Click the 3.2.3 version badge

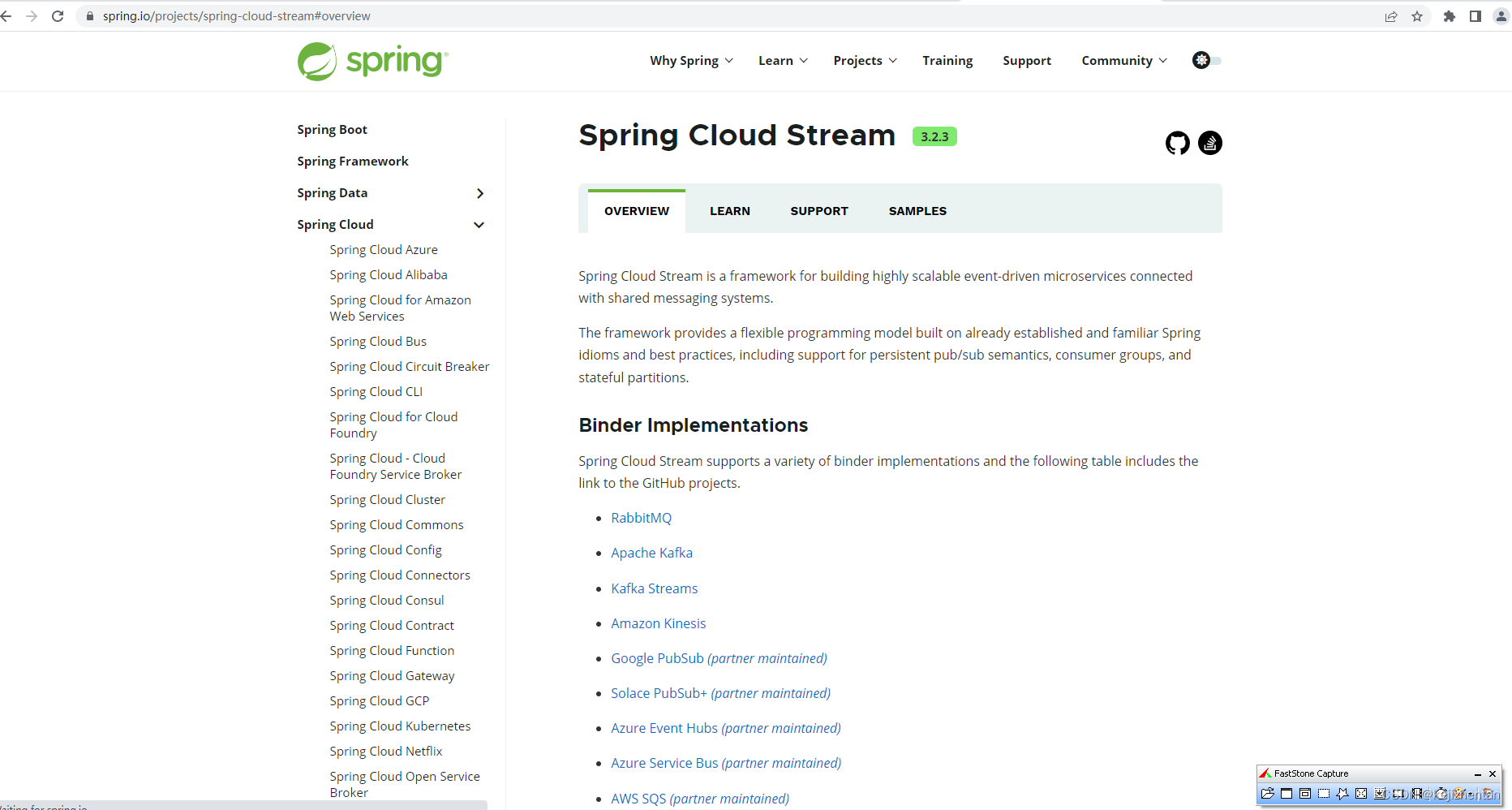(x=934, y=136)
